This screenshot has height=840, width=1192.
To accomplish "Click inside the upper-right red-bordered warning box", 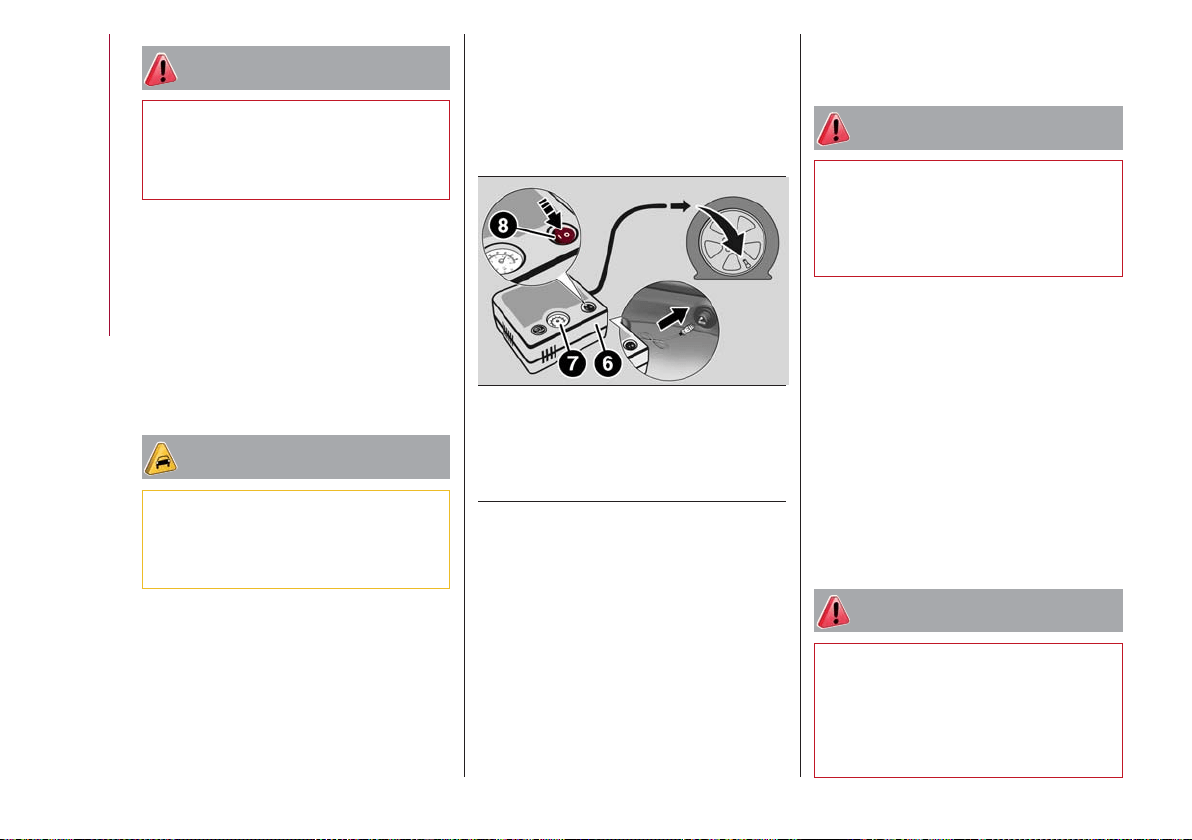I will tap(968, 218).
